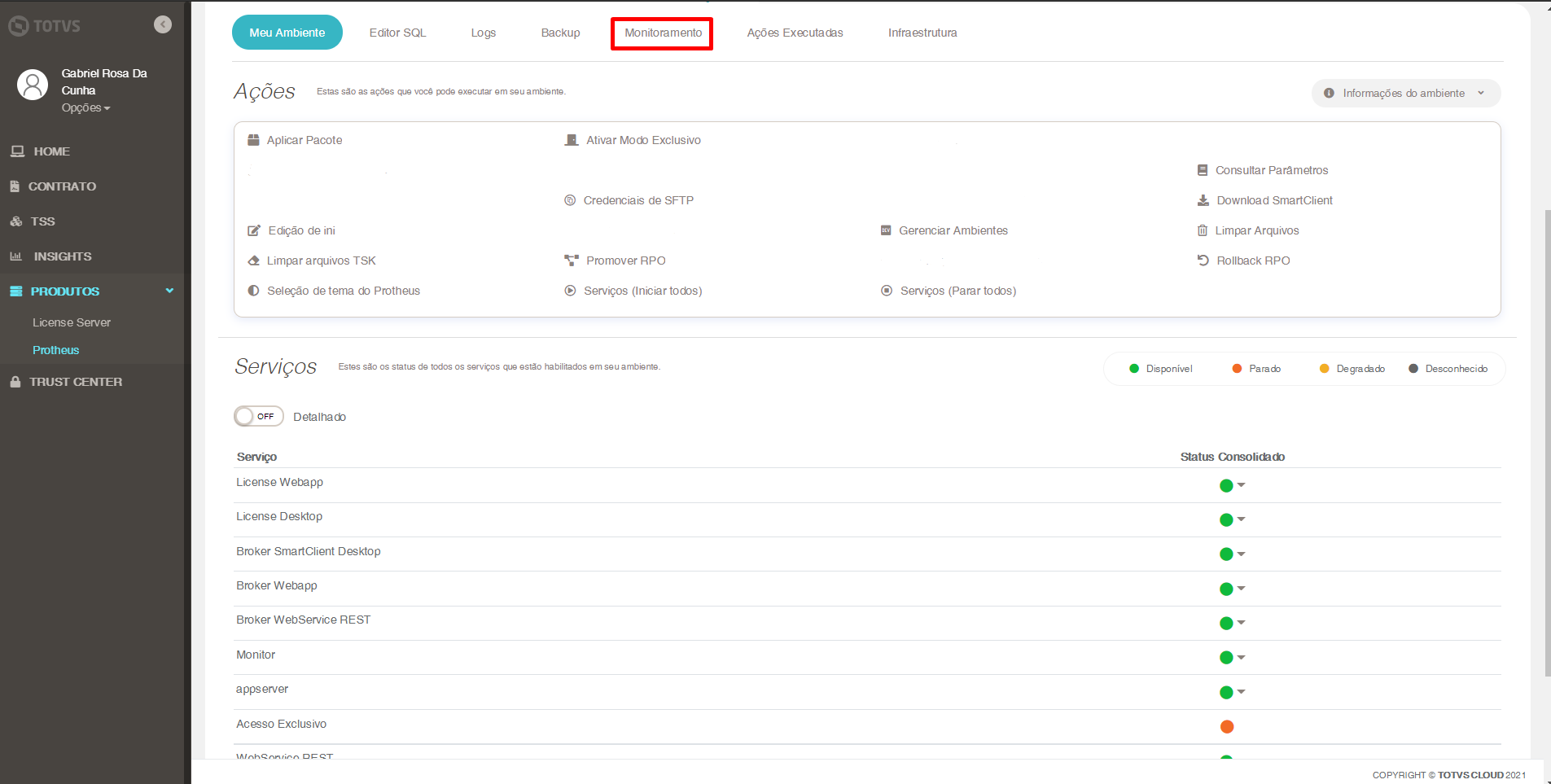Click the Download SmartClient download icon
The image size is (1551, 784).
point(1203,200)
